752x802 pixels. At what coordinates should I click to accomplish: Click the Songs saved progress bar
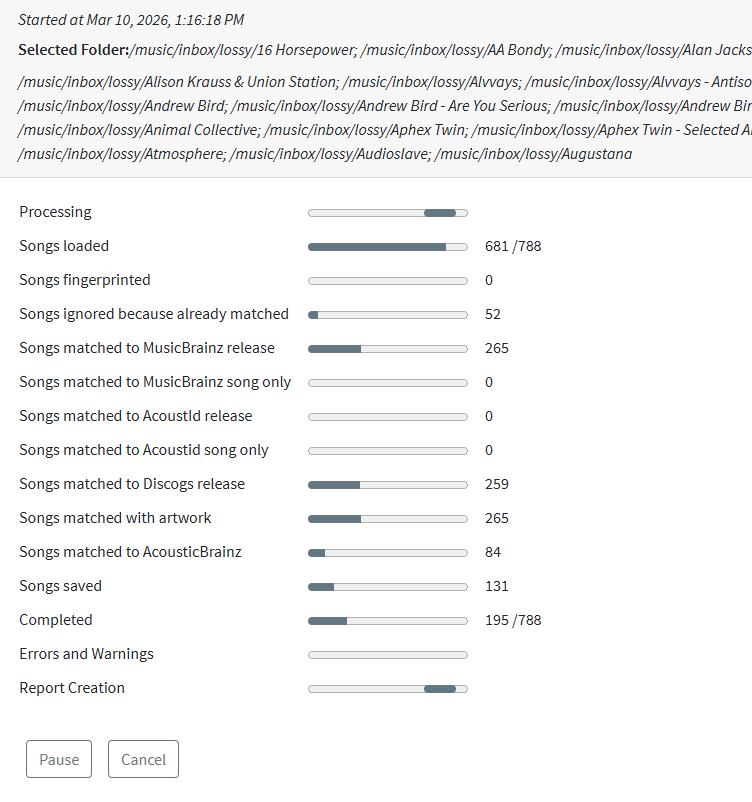[x=388, y=587]
